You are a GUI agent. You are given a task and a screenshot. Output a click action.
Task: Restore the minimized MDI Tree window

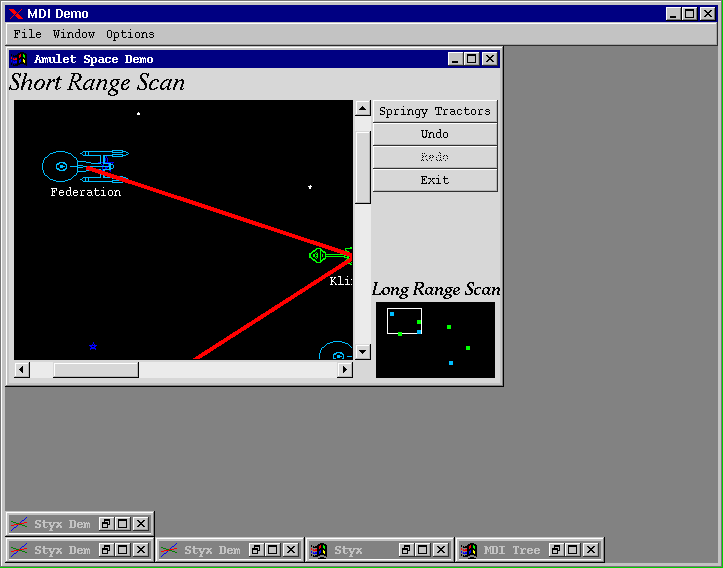[x=555, y=550]
